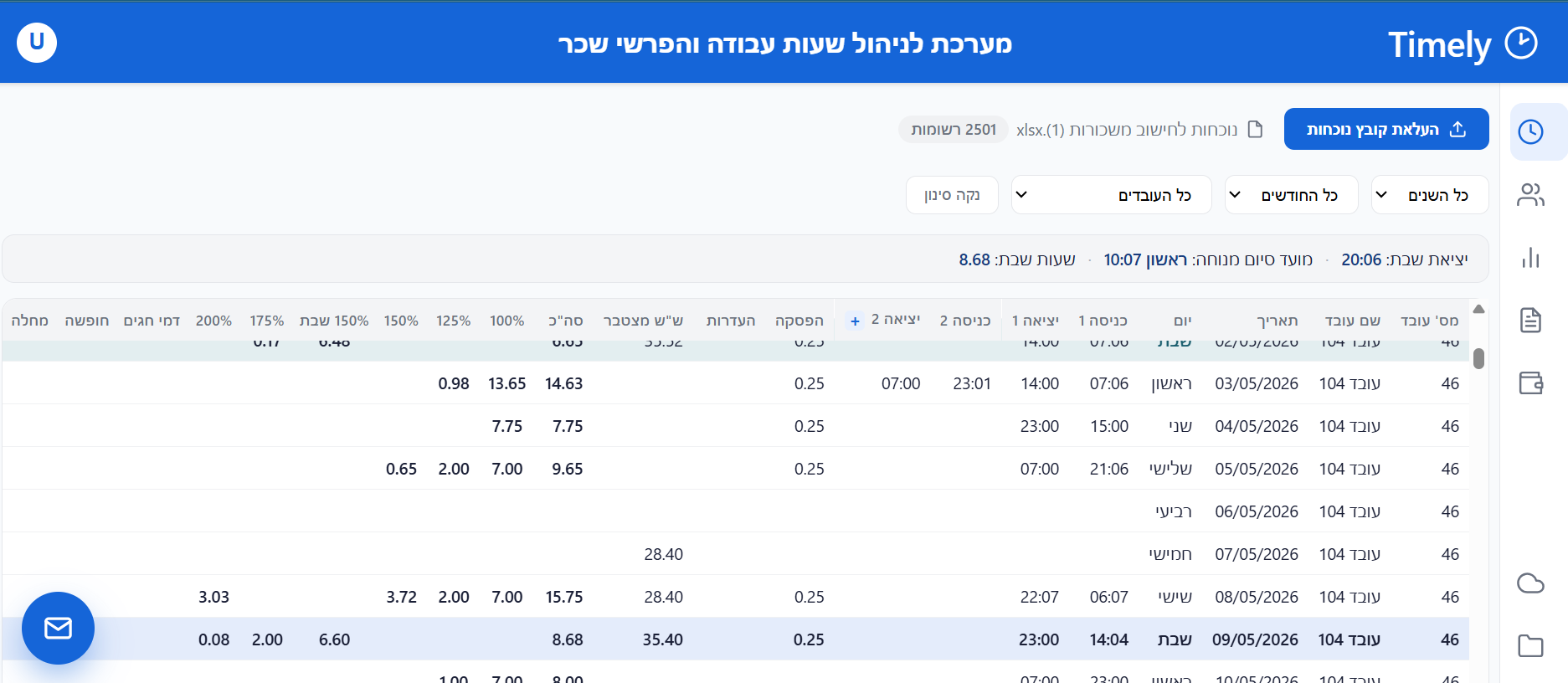The height and width of the screenshot is (683, 1568).
Task: Click the דמי חגים column header
Action: click(x=152, y=321)
